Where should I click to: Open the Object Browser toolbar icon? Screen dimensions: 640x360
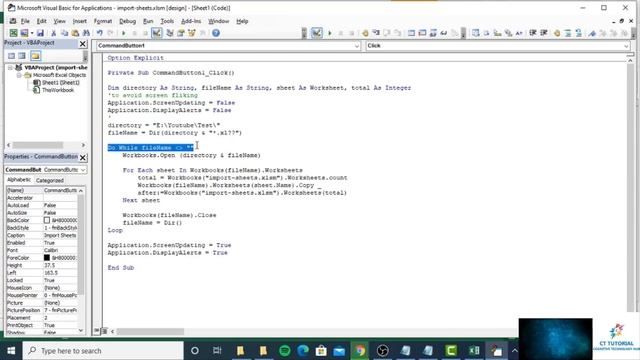pyautogui.click(x=191, y=33)
